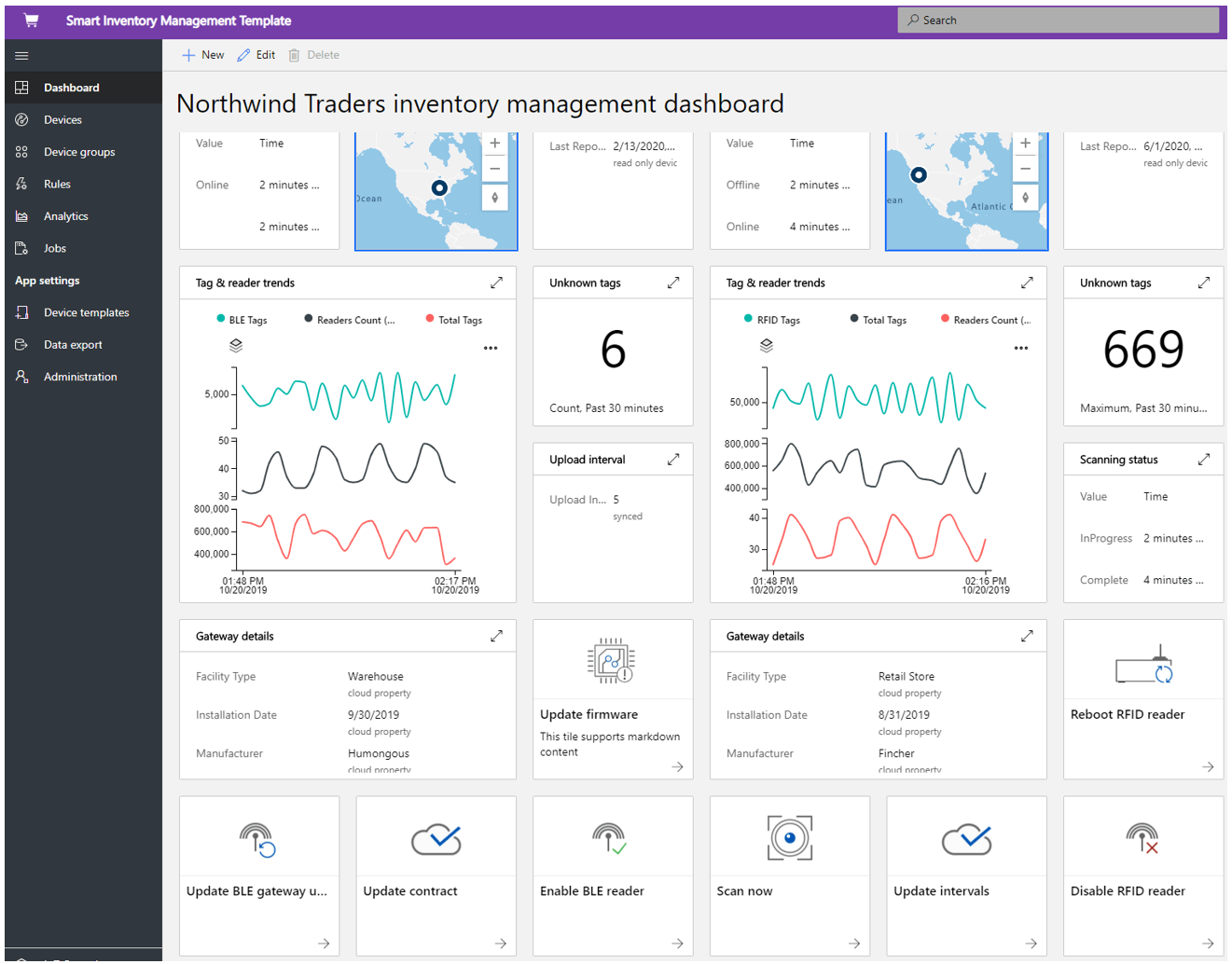
Task: Click the Edit dashboard button
Action: click(x=256, y=55)
